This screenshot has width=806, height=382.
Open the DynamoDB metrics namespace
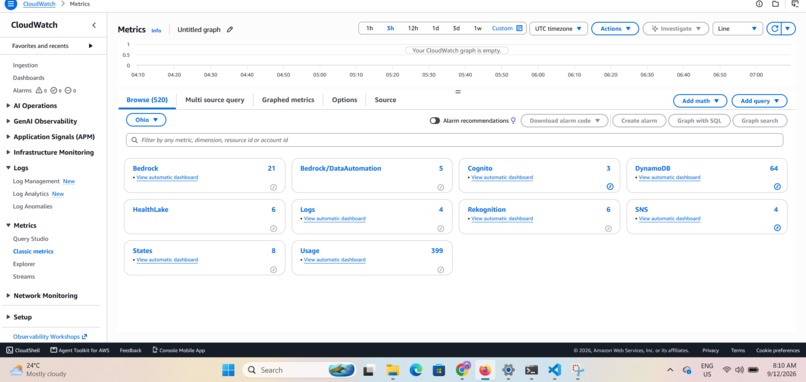(x=652, y=168)
